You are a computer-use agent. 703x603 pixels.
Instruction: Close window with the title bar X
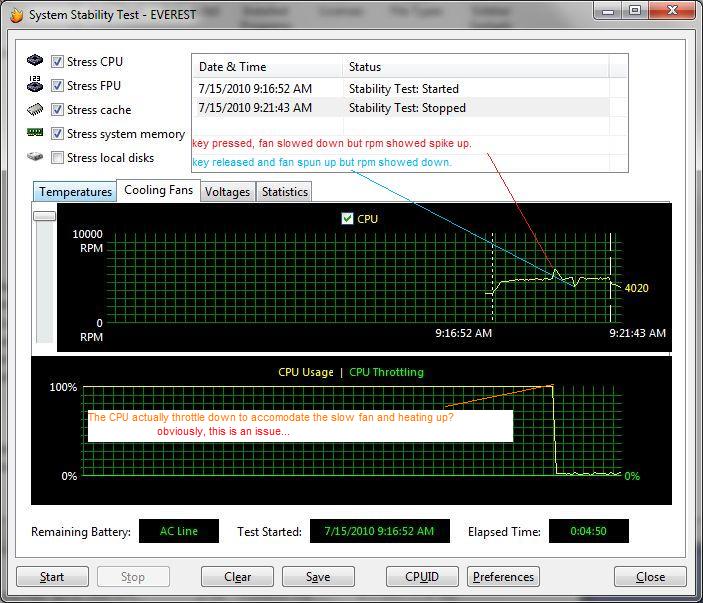pos(672,11)
